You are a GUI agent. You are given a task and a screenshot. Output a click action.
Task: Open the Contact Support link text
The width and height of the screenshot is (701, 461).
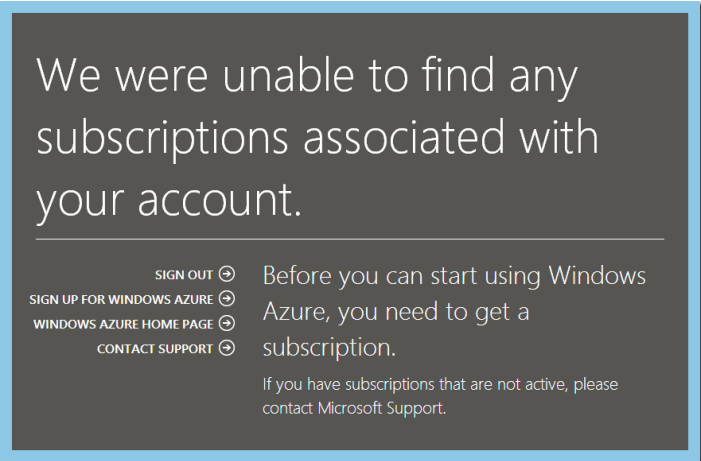154,349
